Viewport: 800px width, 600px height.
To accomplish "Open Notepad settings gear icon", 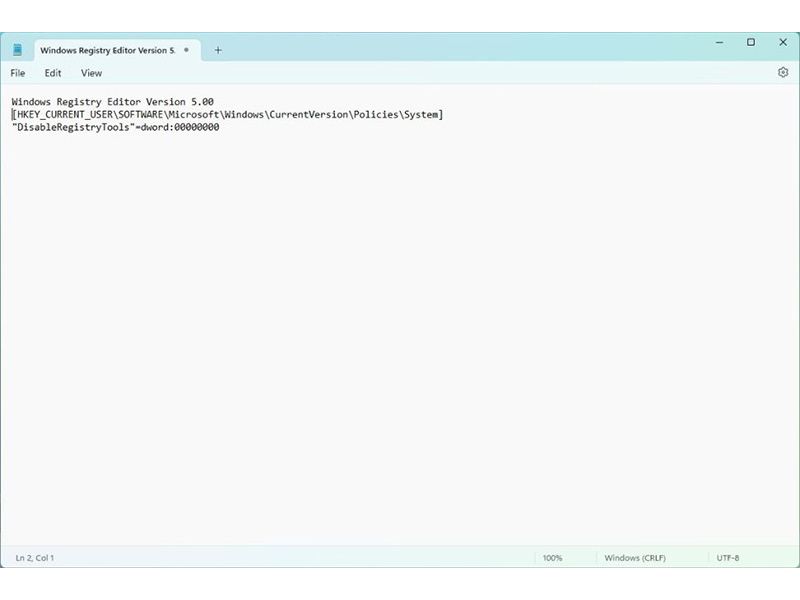I will coord(783,72).
